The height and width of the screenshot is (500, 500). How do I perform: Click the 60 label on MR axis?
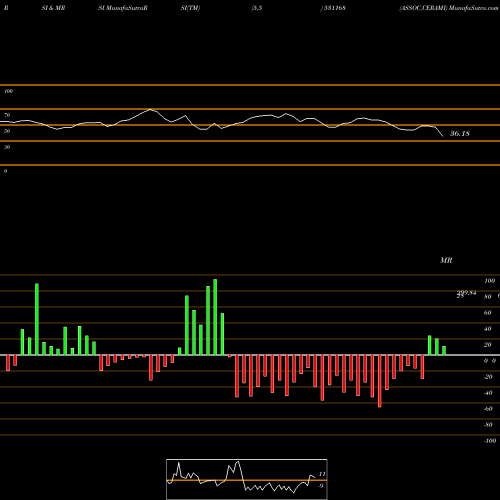tap(487, 313)
